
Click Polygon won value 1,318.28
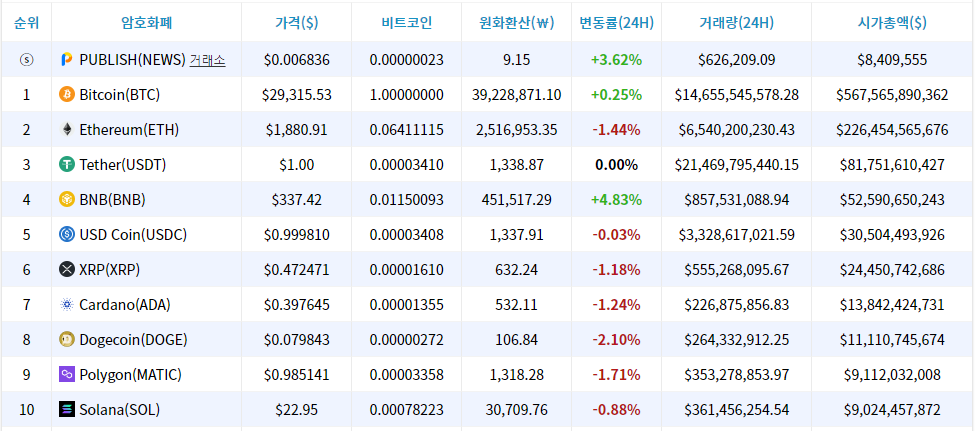click(517, 374)
